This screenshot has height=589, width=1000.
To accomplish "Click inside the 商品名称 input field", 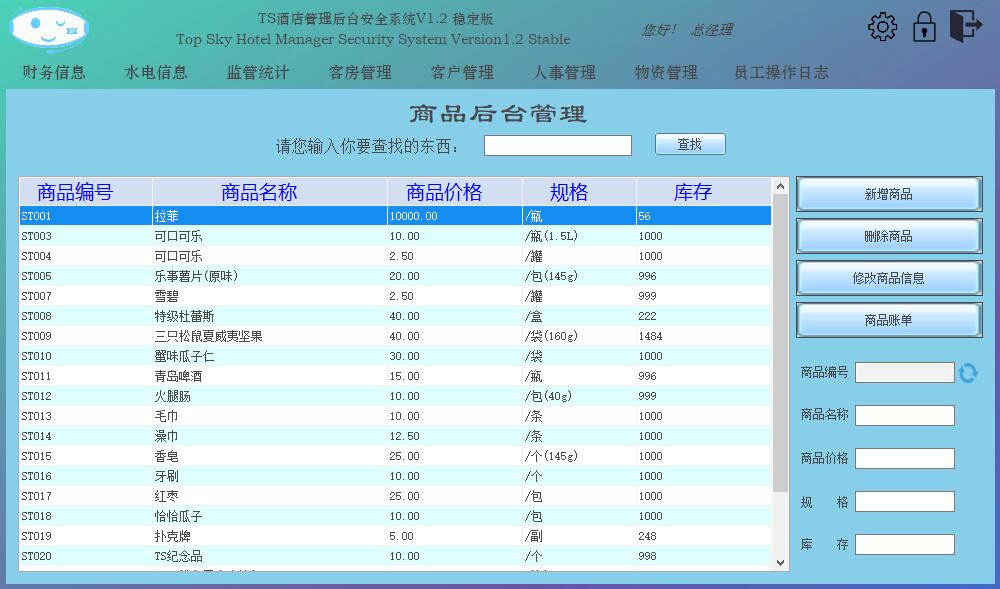I will (x=903, y=415).
